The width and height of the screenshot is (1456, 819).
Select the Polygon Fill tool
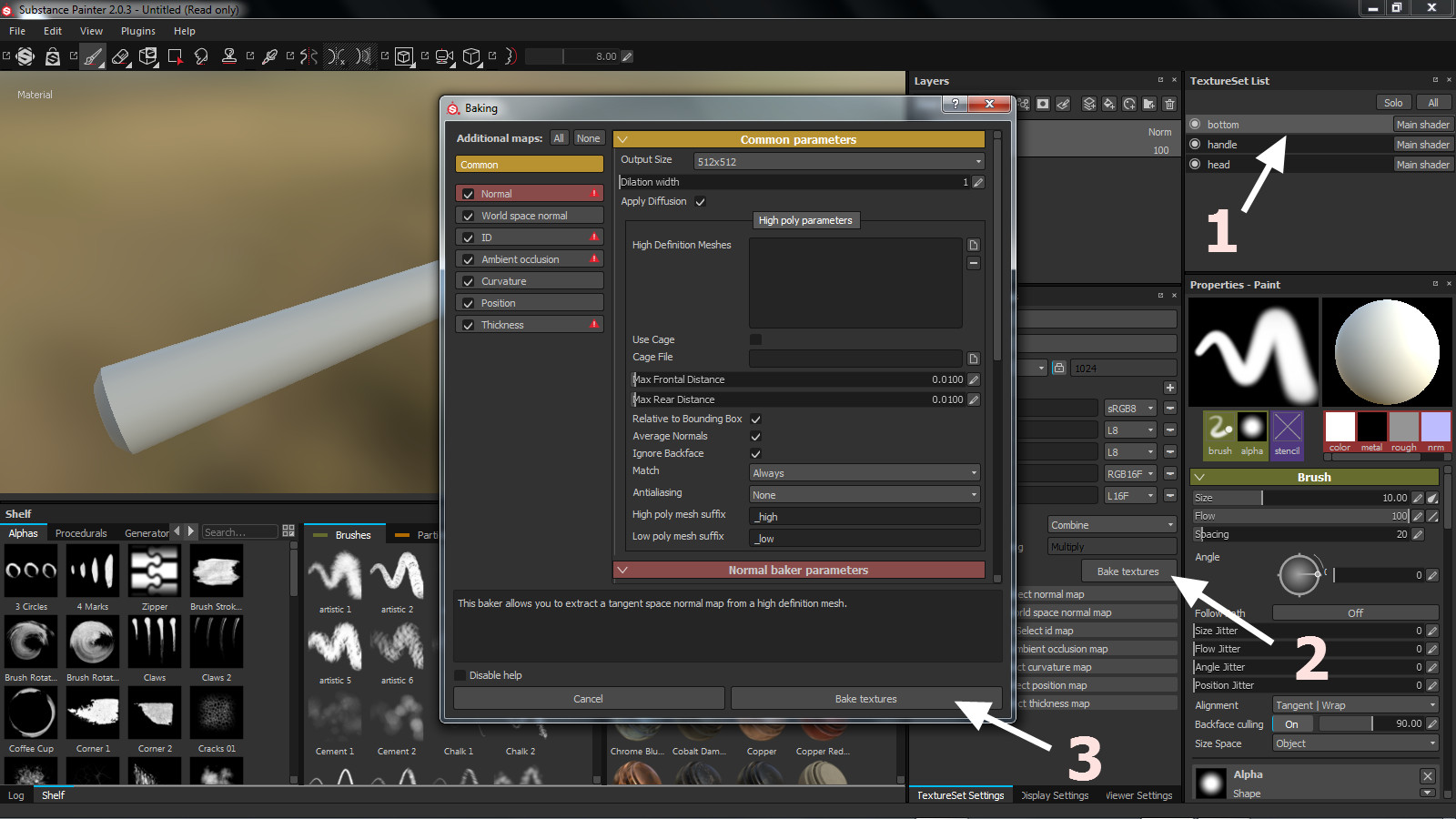click(175, 56)
